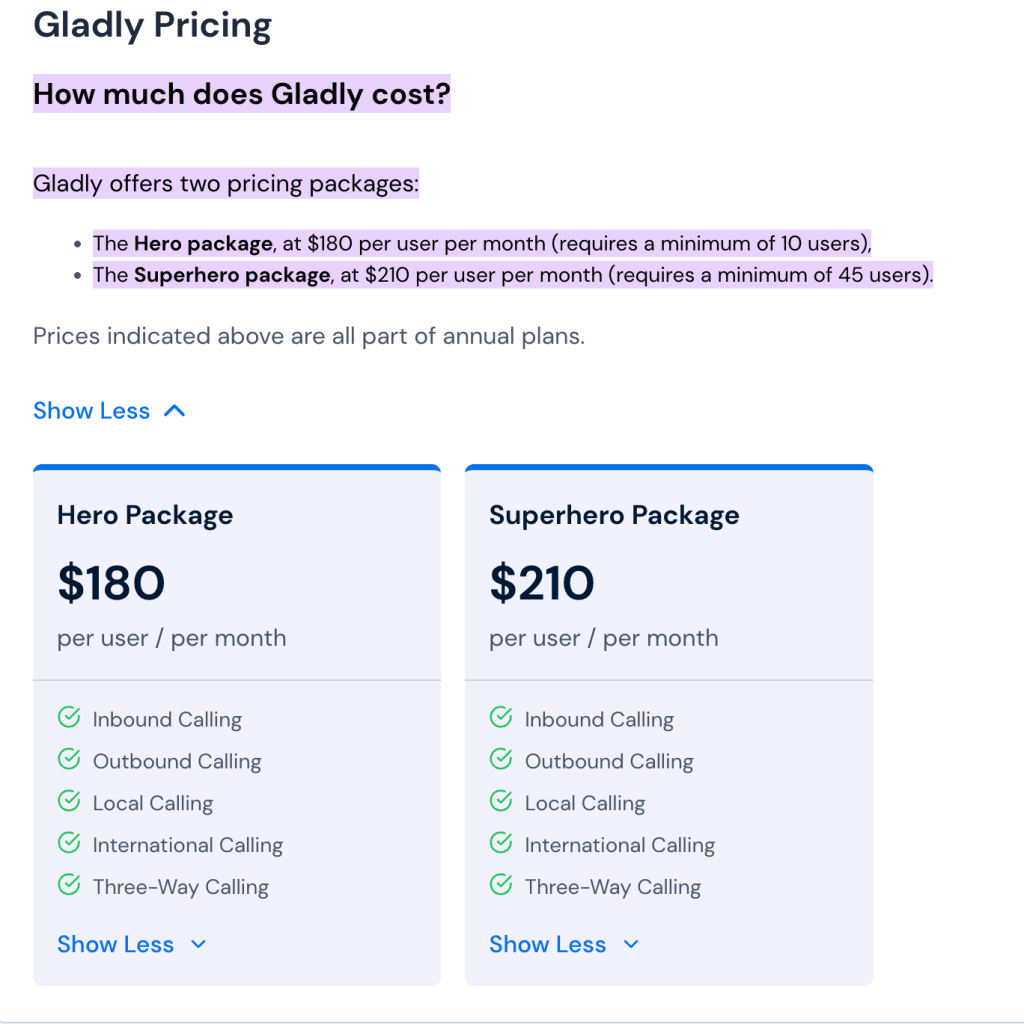Expand Superhero Package features with its chevron
Screen dimensions: 1024x1024
pyautogui.click(x=630, y=944)
